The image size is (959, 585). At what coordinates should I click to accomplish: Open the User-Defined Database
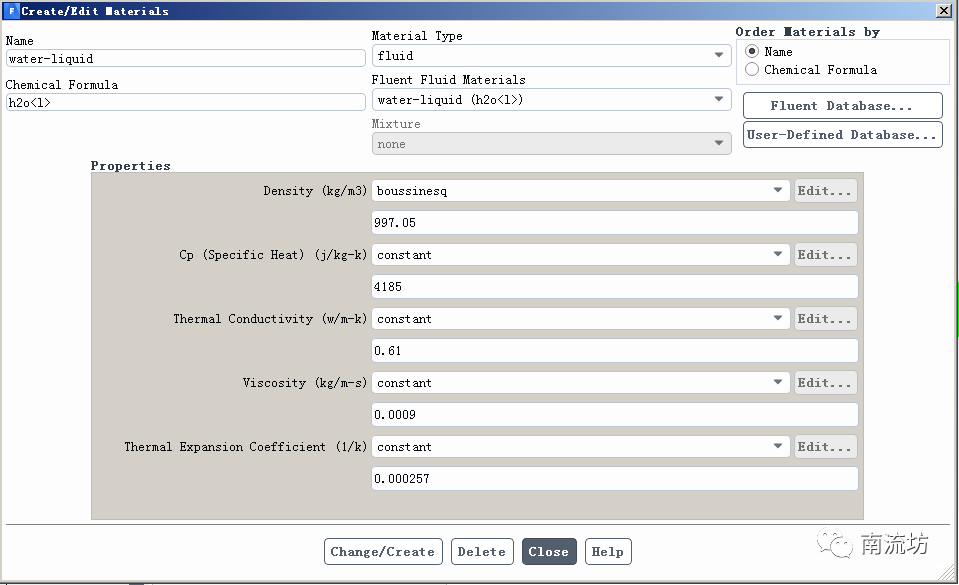click(x=842, y=135)
